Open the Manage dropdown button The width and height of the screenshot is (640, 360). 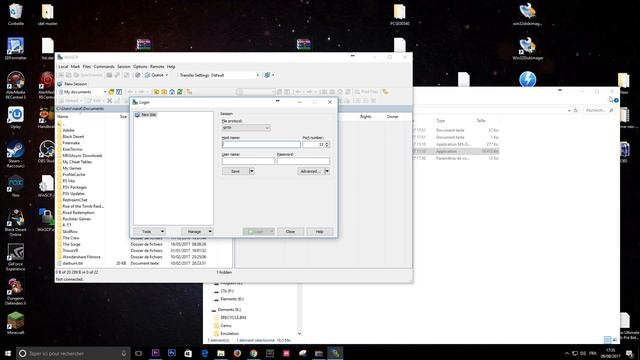[x=197, y=231]
